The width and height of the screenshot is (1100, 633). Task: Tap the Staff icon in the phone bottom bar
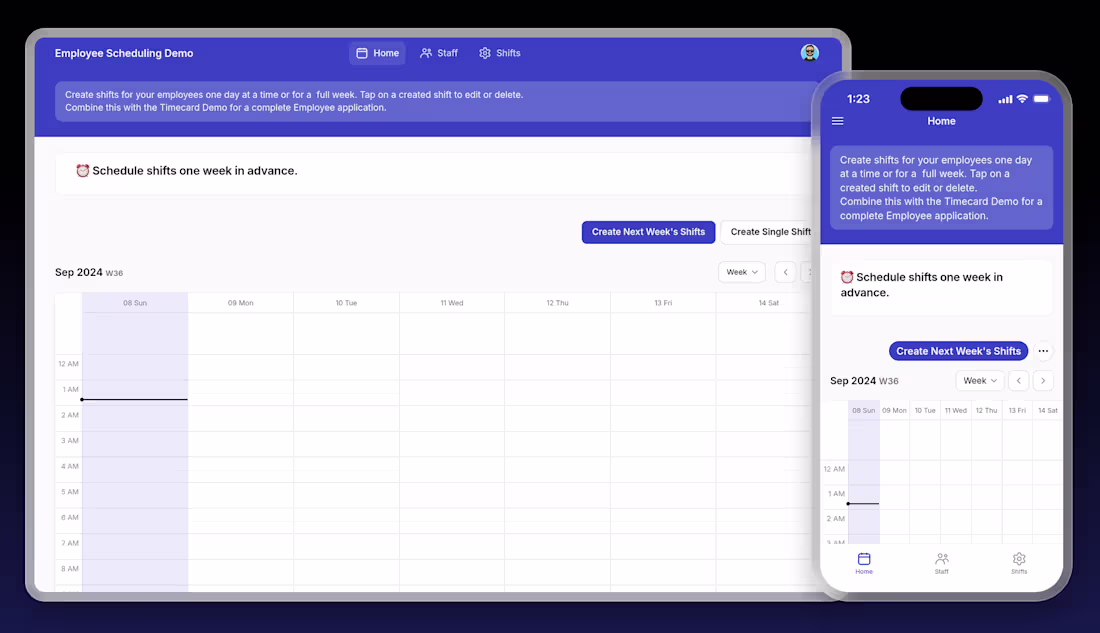click(x=941, y=560)
